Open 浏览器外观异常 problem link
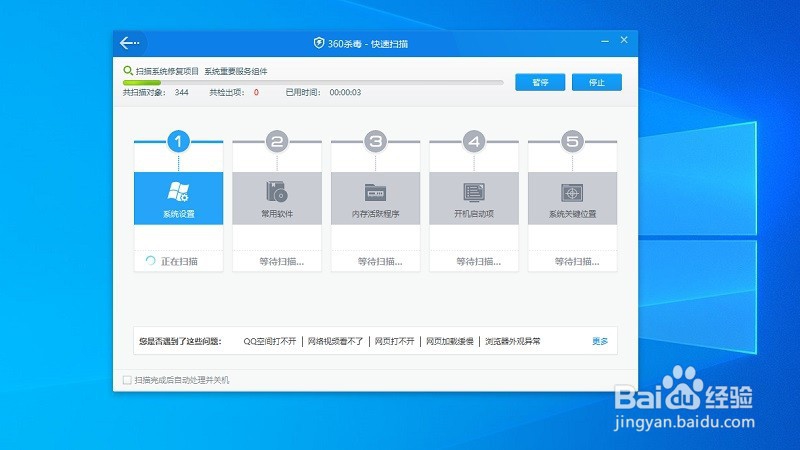The width and height of the screenshot is (800, 450). (513, 341)
